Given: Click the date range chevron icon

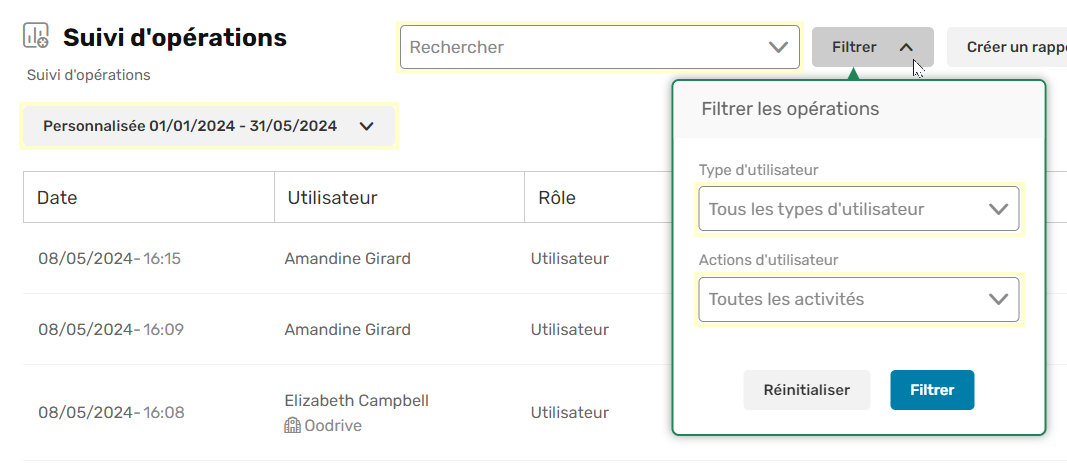Looking at the screenshot, I should tap(367, 127).
